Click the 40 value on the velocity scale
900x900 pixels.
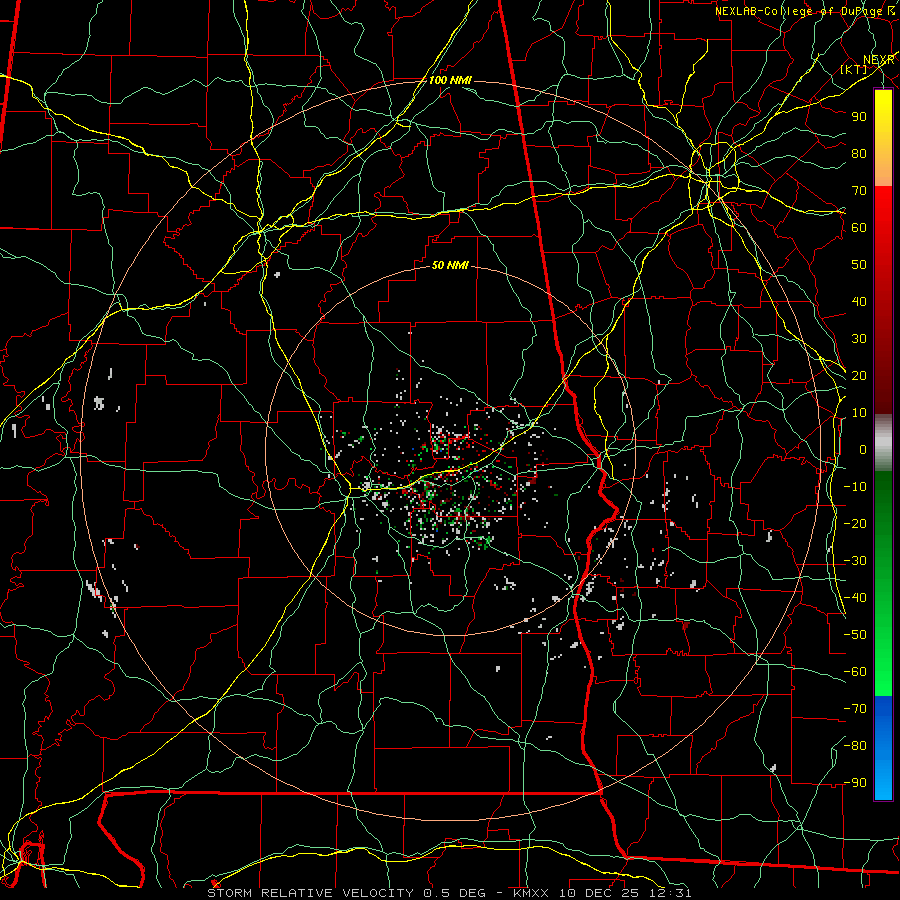(x=859, y=302)
